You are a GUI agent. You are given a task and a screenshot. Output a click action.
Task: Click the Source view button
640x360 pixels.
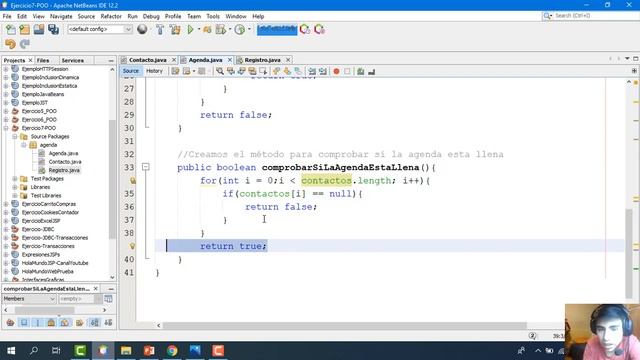[x=131, y=71]
